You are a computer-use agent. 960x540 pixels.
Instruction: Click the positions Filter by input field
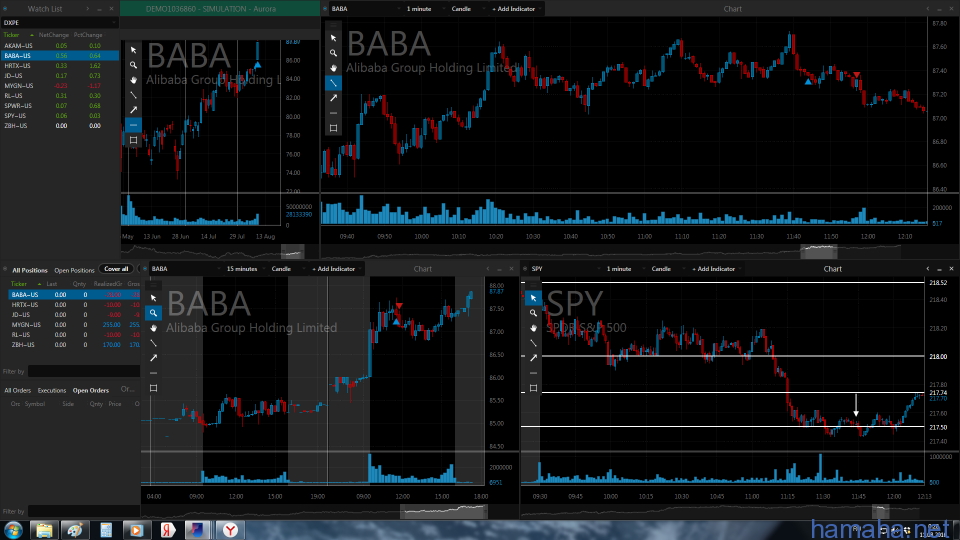click(x=84, y=371)
